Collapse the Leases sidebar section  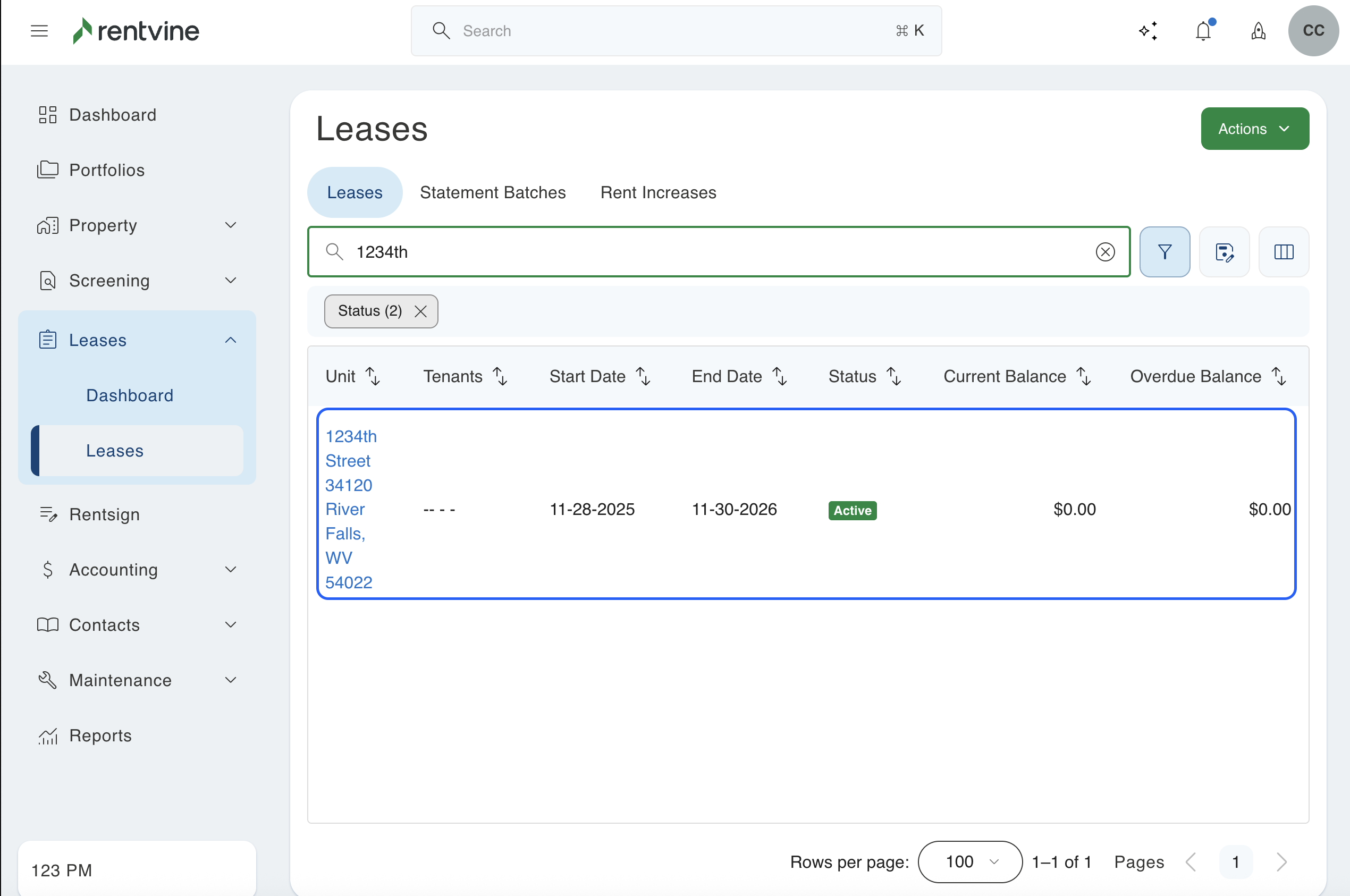tap(230, 341)
